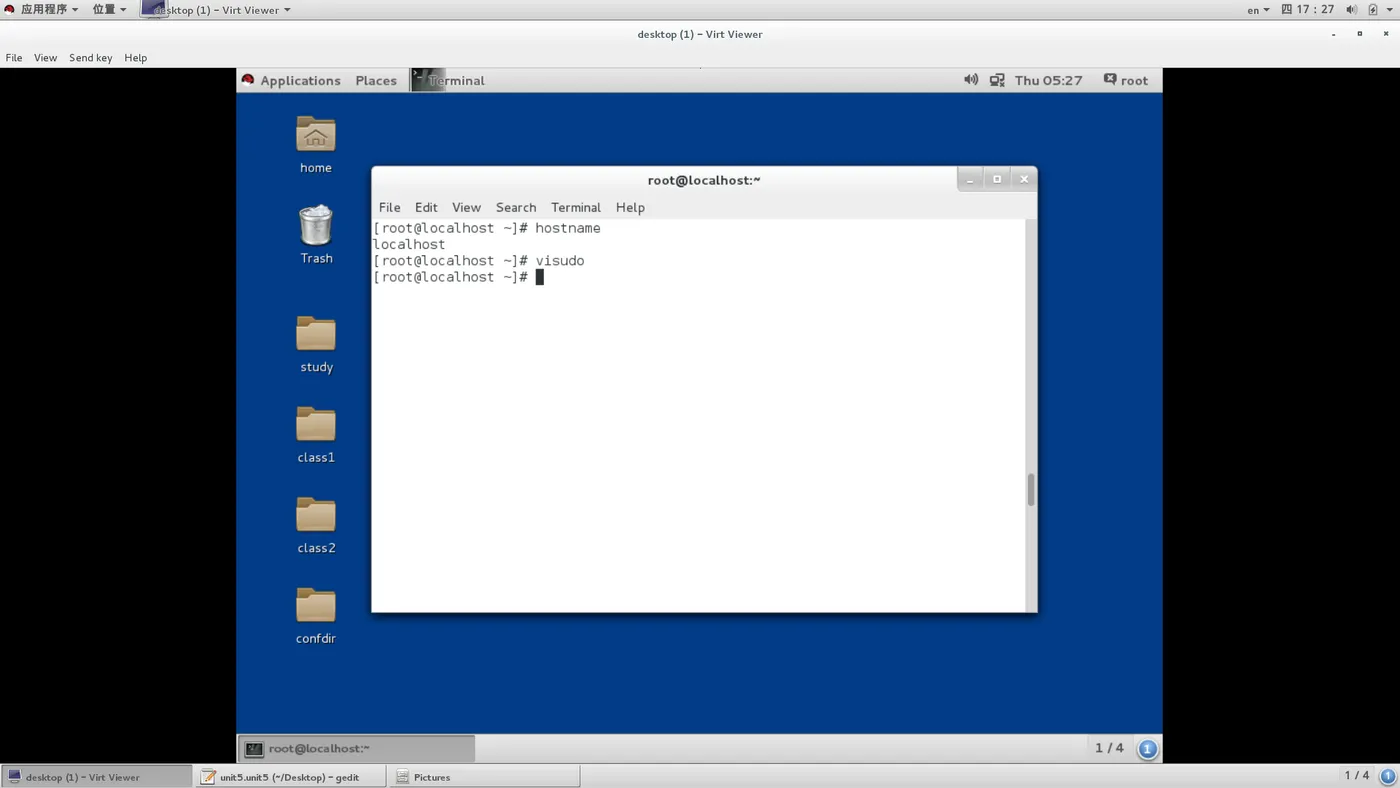Select the class1 folder icon
Viewport: 1400px width, 788px height.
(x=316, y=424)
